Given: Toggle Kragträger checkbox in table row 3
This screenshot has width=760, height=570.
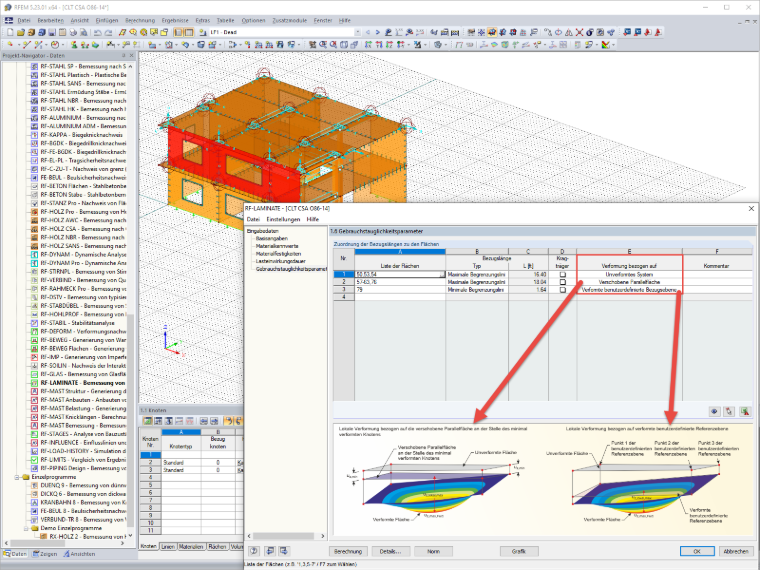Looking at the screenshot, I should tap(562, 290).
